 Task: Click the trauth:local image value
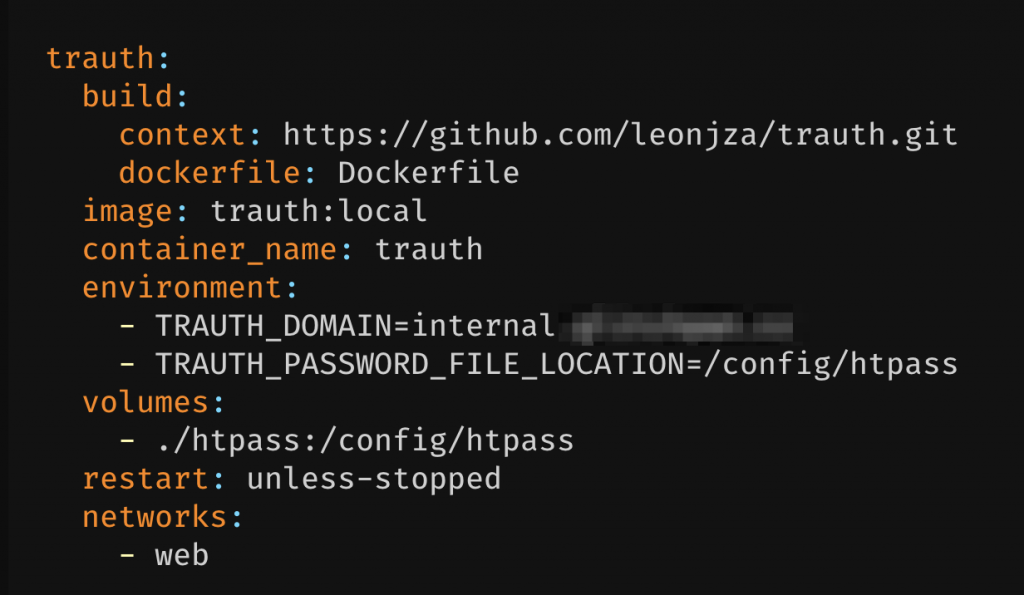coord(318,212)
